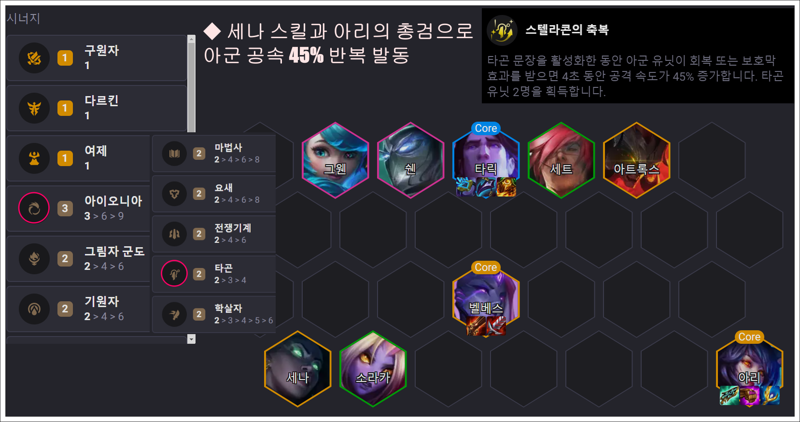Click the 학살자 synergy icon
The width and height of the screenshot is (800, 422).
point(174,314)
